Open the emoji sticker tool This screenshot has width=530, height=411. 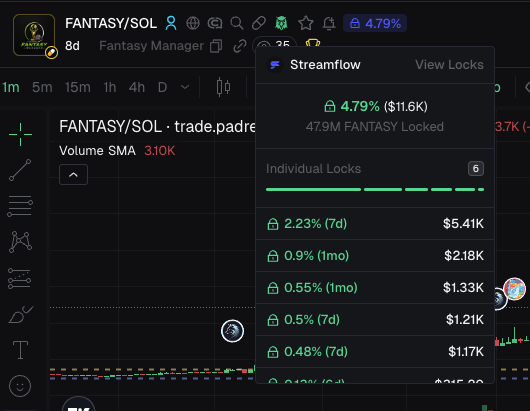(20, 386)
